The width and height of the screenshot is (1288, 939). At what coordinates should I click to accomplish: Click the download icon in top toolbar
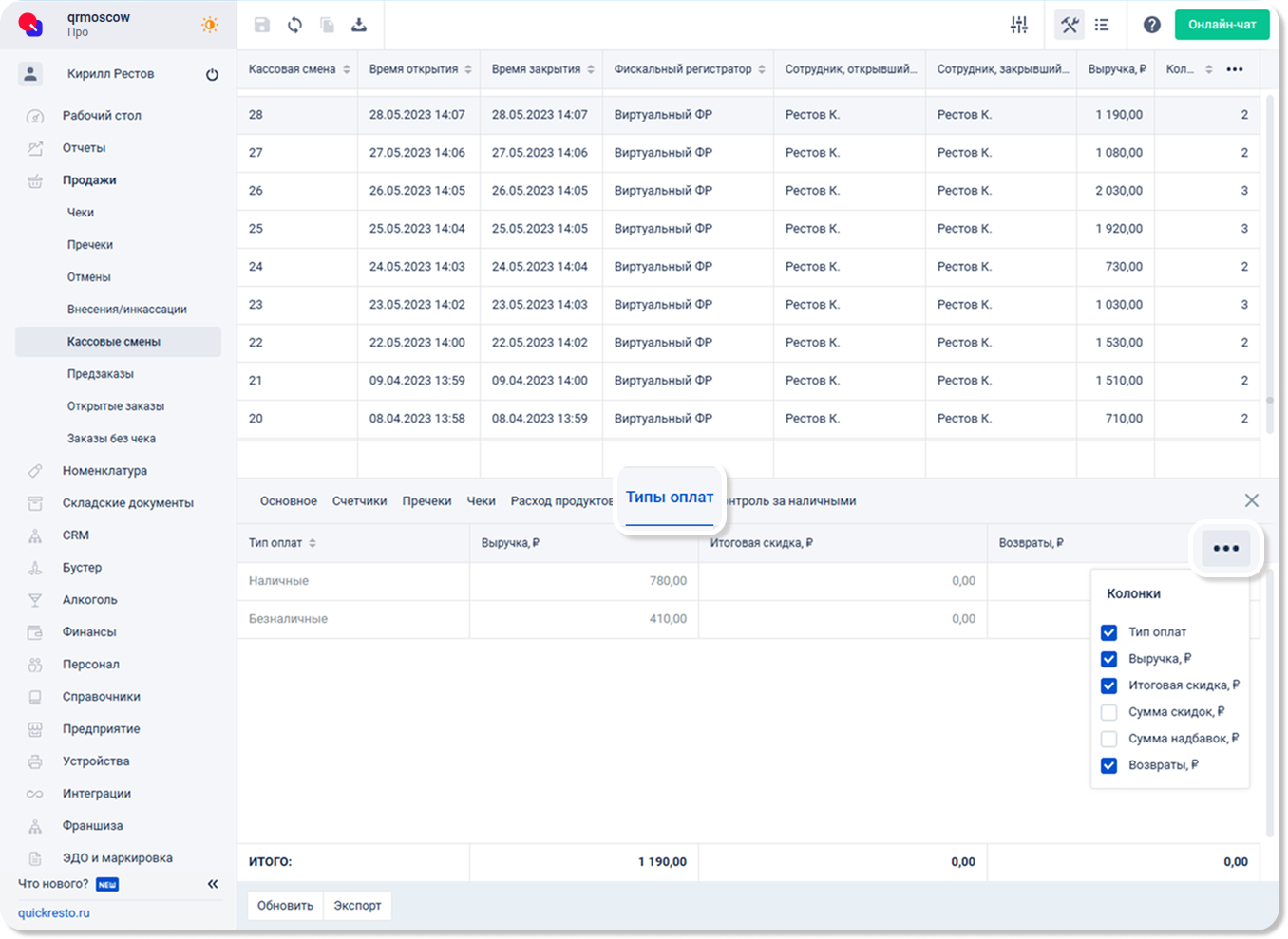click(359, 25)
